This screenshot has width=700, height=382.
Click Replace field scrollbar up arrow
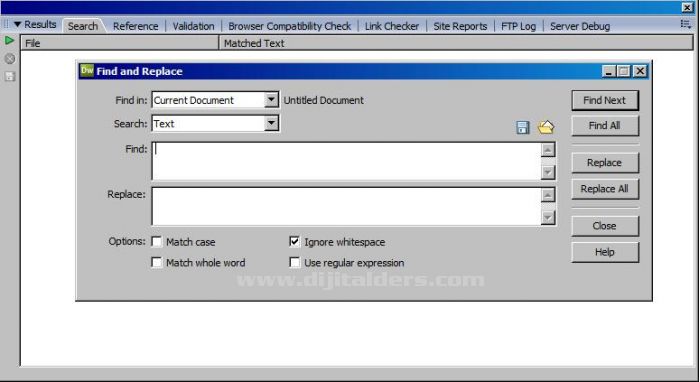[x=548, y=195]
